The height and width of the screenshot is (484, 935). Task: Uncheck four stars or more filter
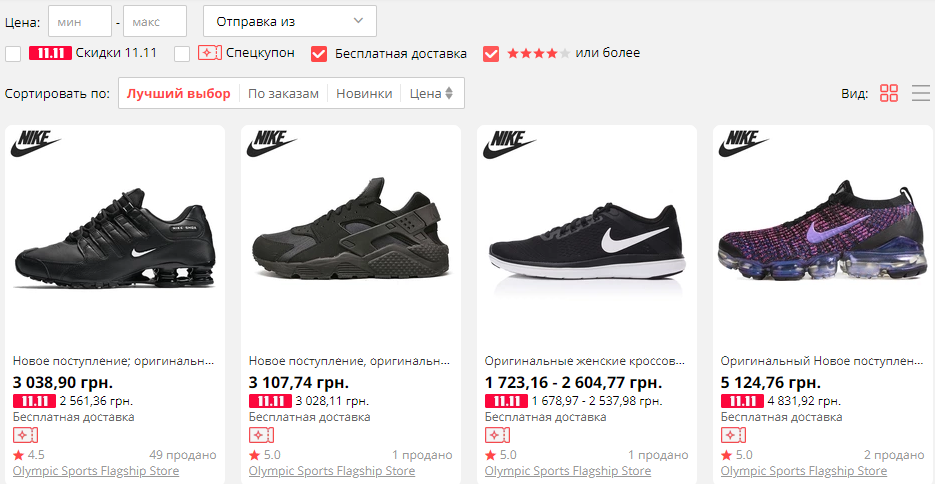coord(491,53)
